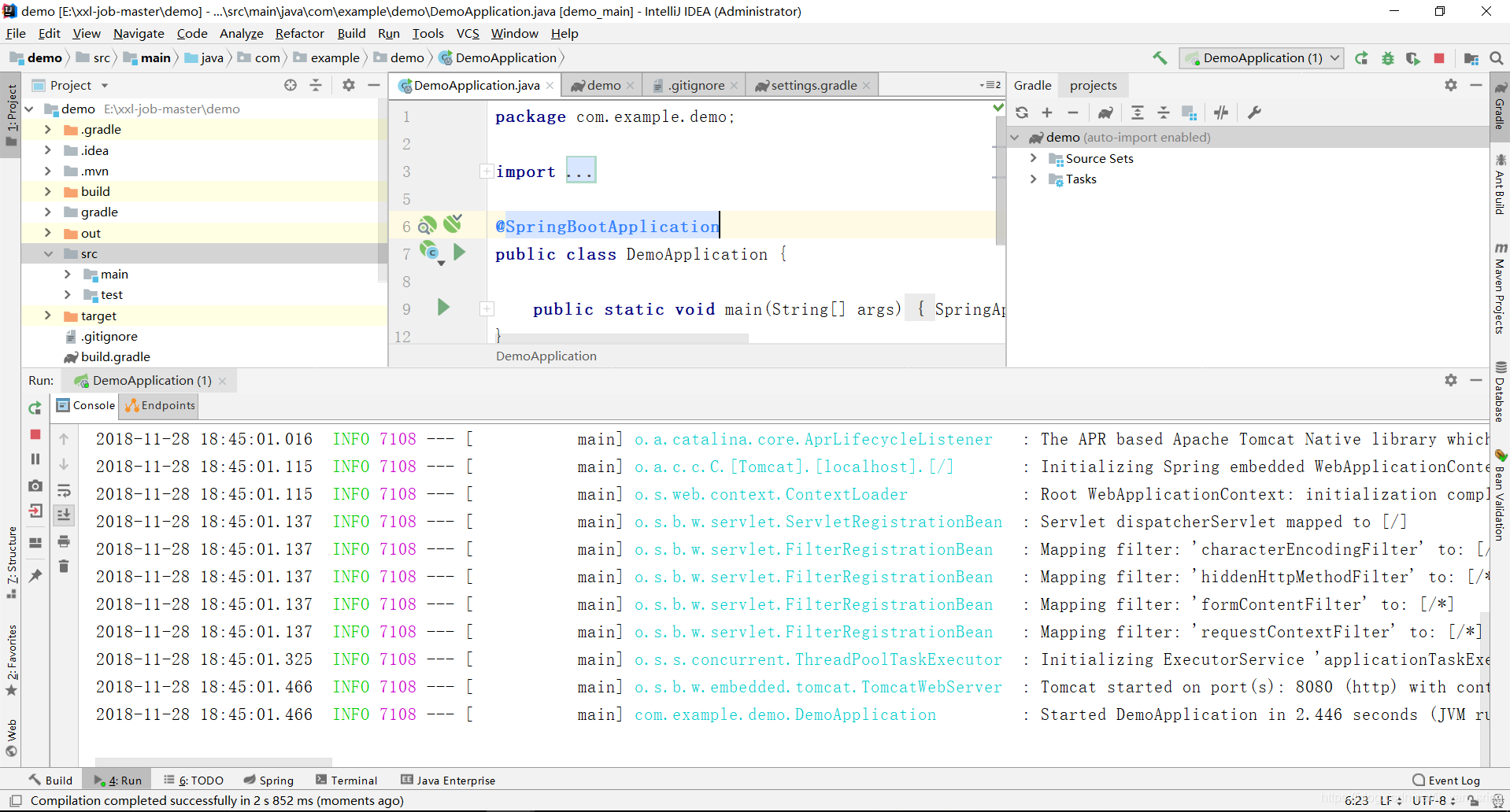The height and width of the screenshot is (812, 1510).
Task: Open Maven Projects side panel
Action: coord(1500,289)
